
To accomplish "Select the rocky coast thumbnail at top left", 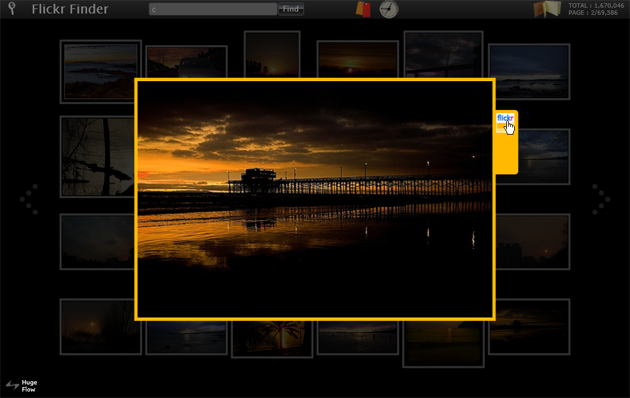I will (x=100, y=71).
